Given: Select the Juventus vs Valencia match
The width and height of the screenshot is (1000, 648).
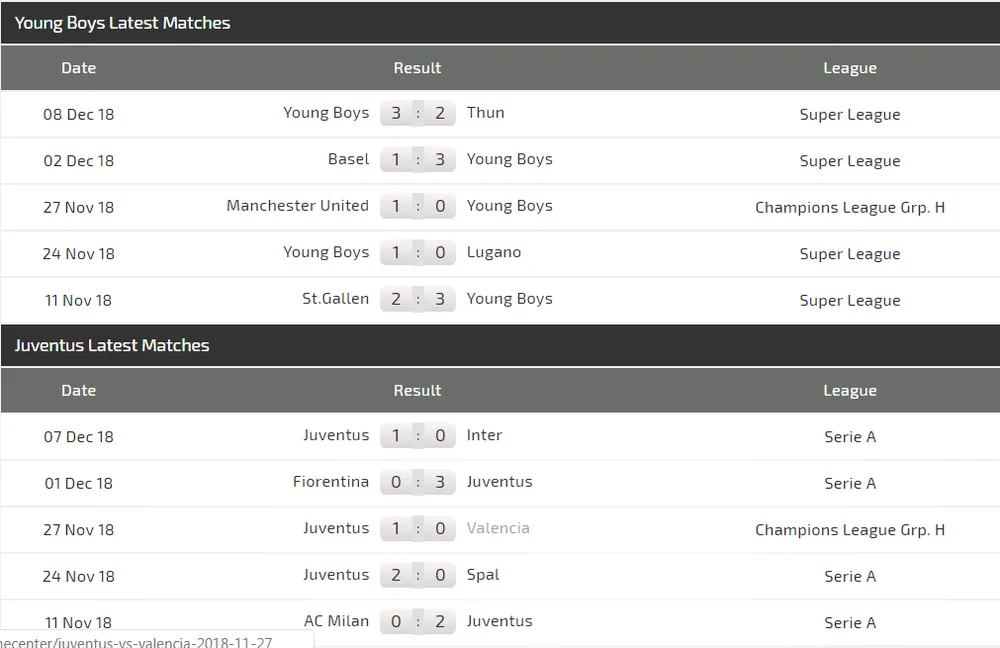Looking at the screenshot, I should tap(418, 528).
